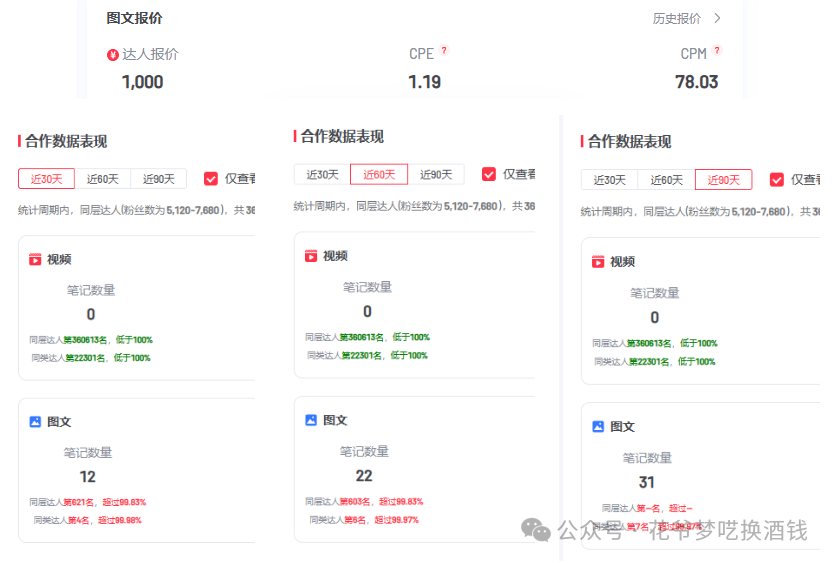
Task: Uncheck the 仅查看 checkbox in the 近90天-selected panel
Action: [777, 179]
